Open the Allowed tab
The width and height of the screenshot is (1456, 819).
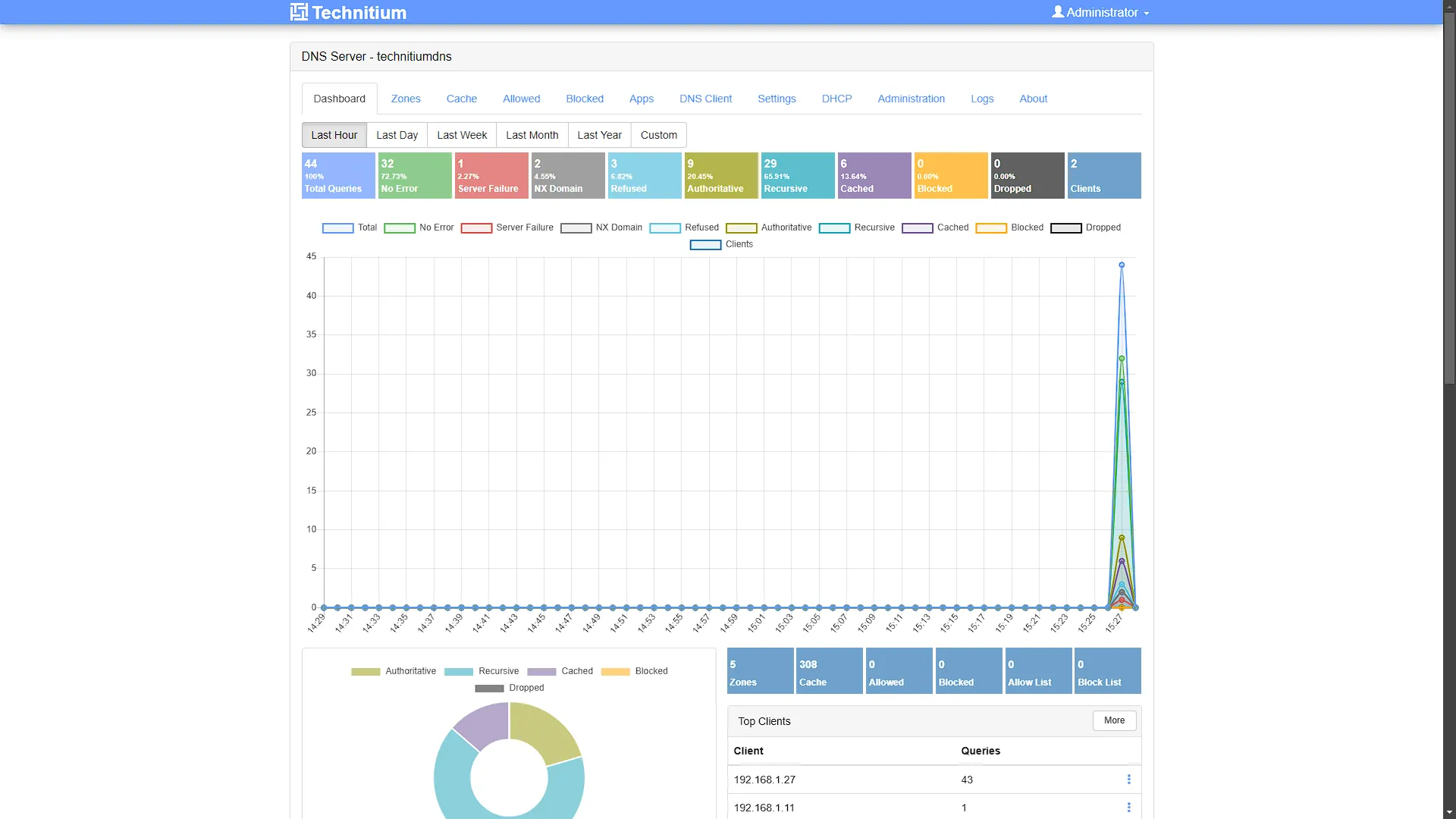tap(522, 99)
